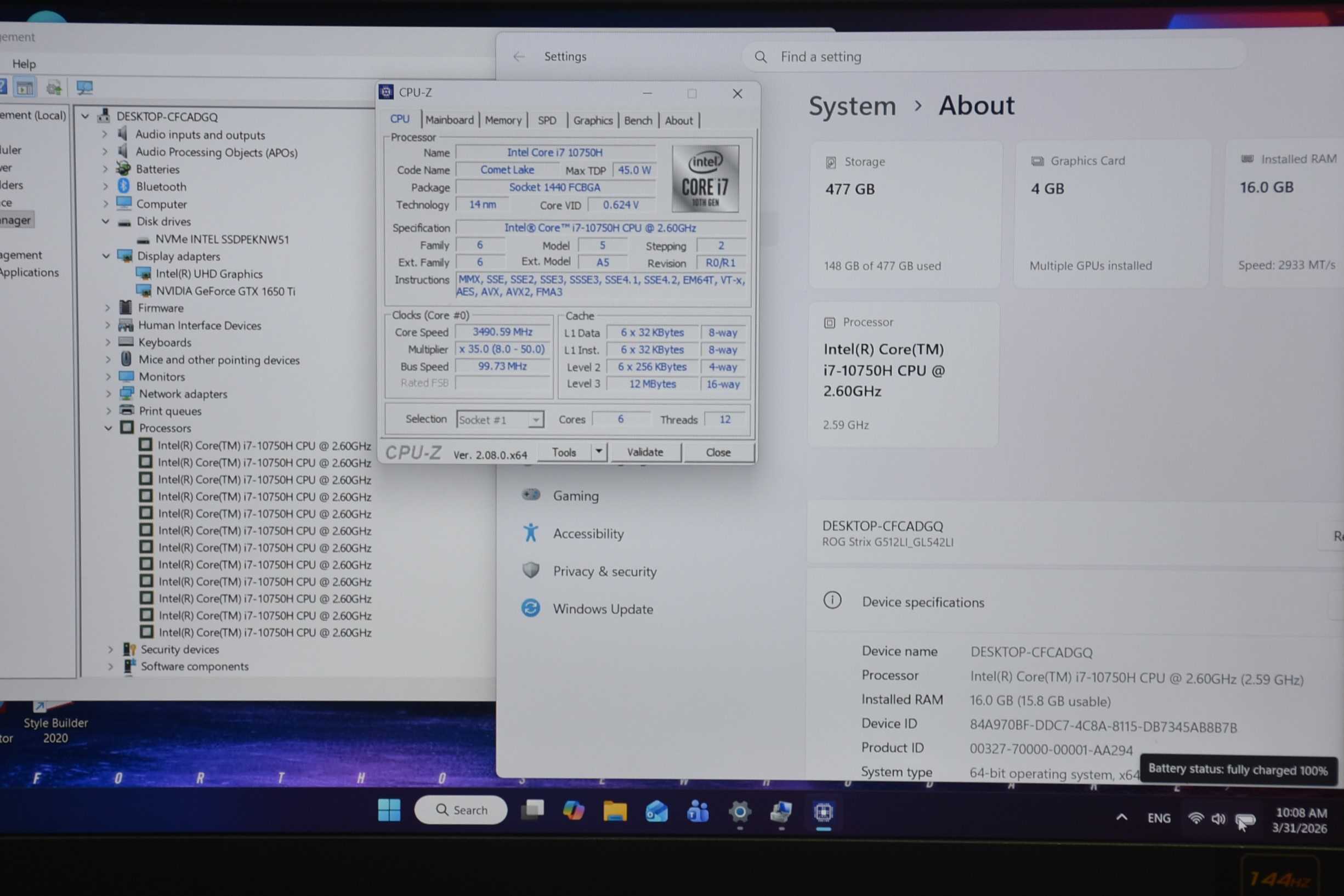Switch to the Mainboard tab in CPU-Z
The image size is (1344, 896).
[x=449, y=120]
